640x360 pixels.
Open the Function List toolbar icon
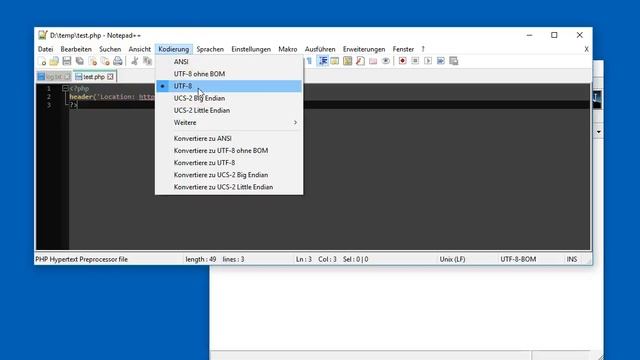click(x=360, y=61)
